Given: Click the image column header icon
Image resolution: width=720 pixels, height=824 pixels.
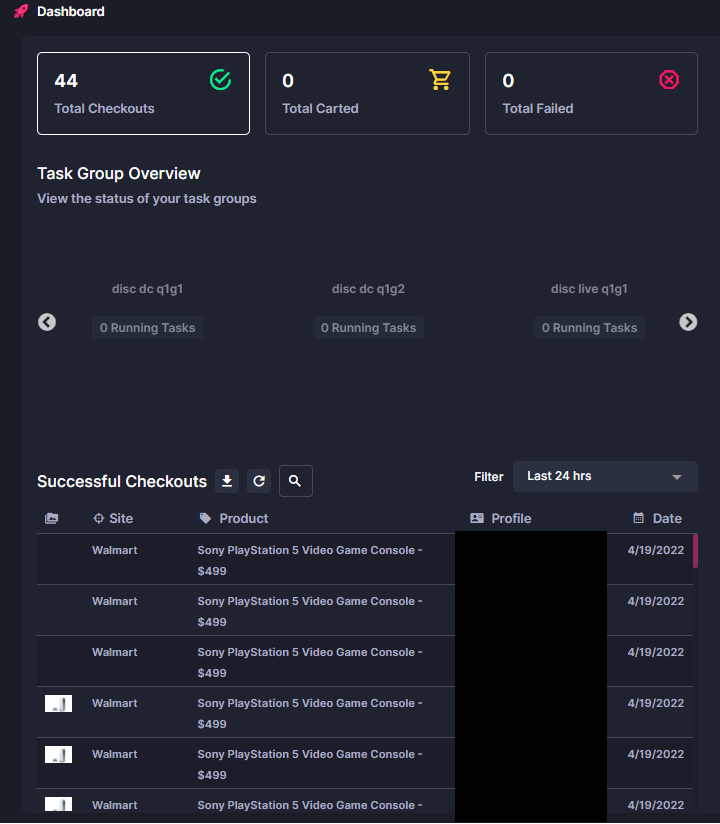Looking at the screenshot, I should [x=52, y=519].
